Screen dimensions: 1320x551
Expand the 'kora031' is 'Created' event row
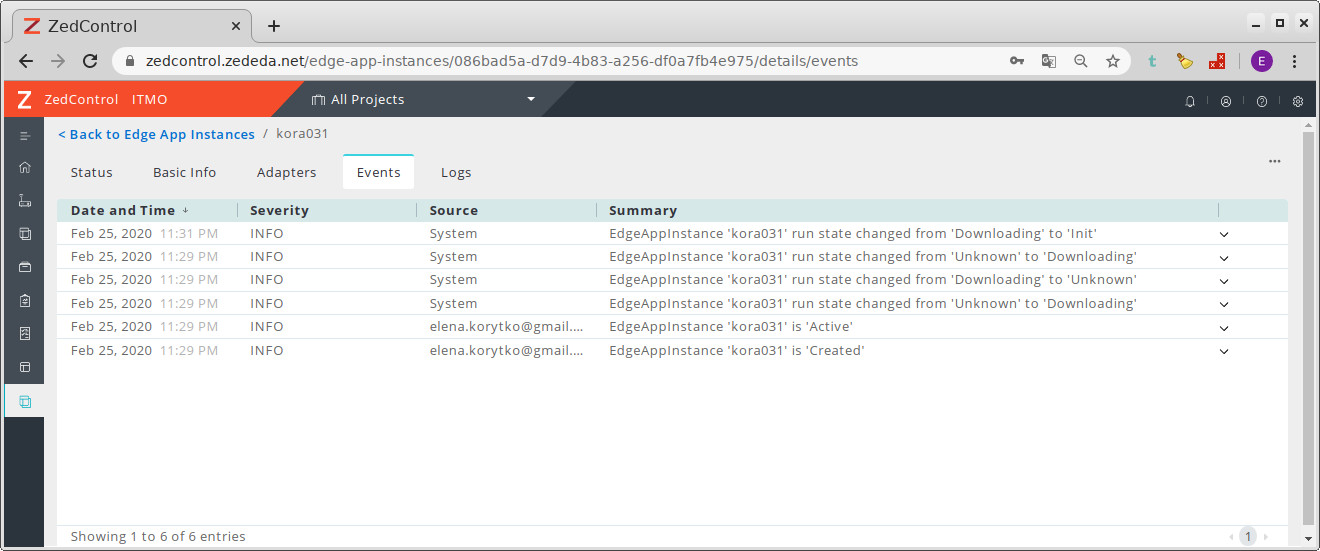pyautogui.click(x=1223, y=351)
